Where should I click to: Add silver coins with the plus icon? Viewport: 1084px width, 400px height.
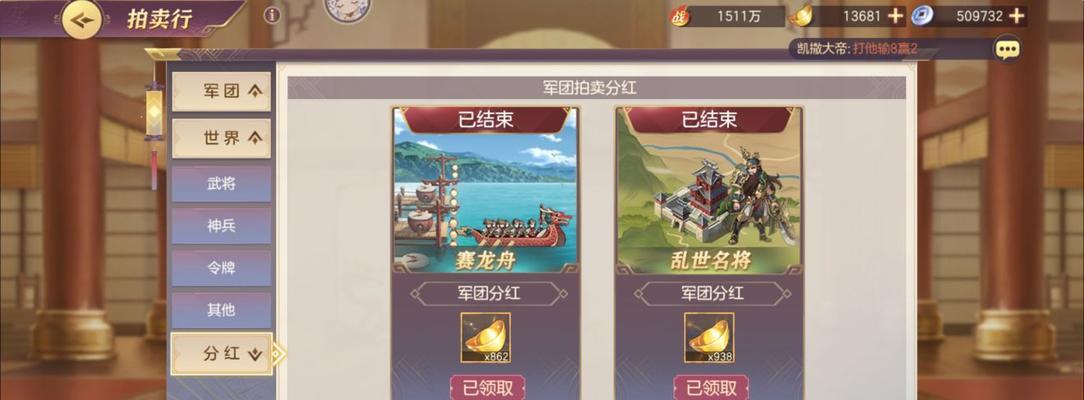[x=1016, y=16]
